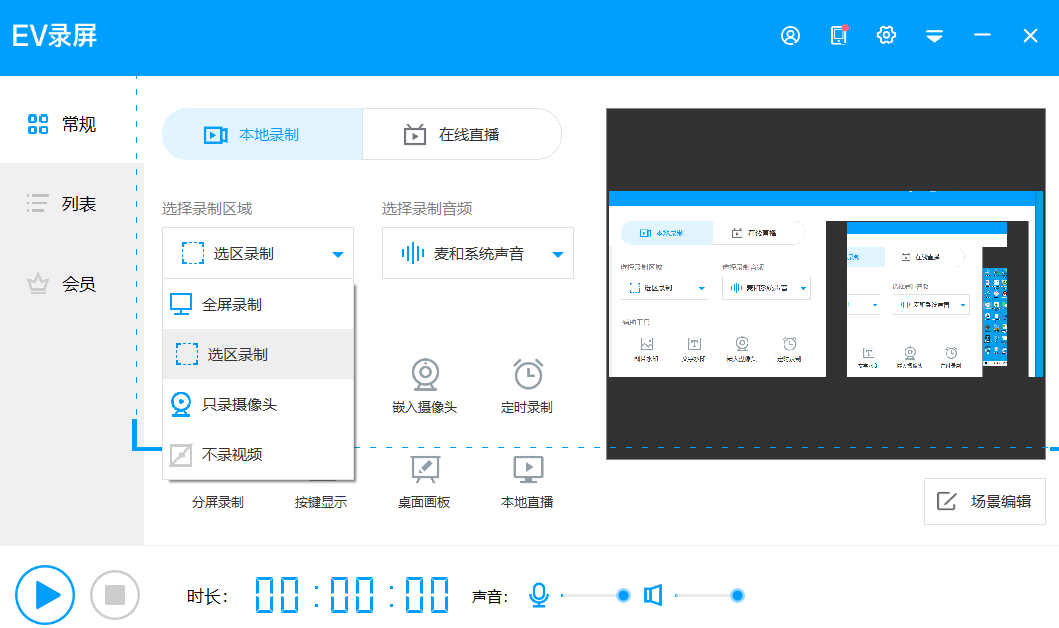Image resolution: width=1059 pixels, height=628 pixels.
Task: Select the 本地录制 tab
Action: (262, 134)
